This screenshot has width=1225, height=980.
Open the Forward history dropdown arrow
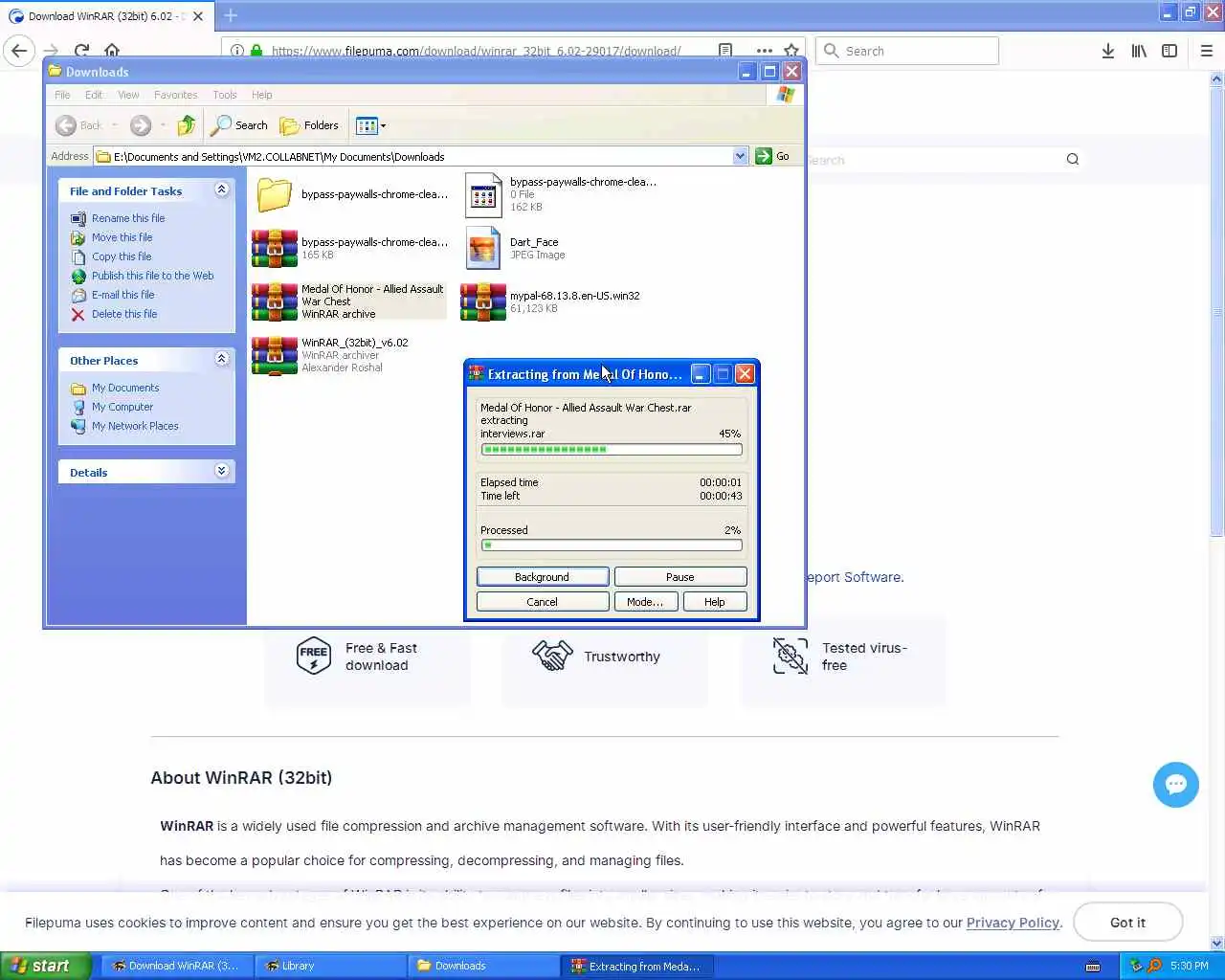[x=163, y=125]
